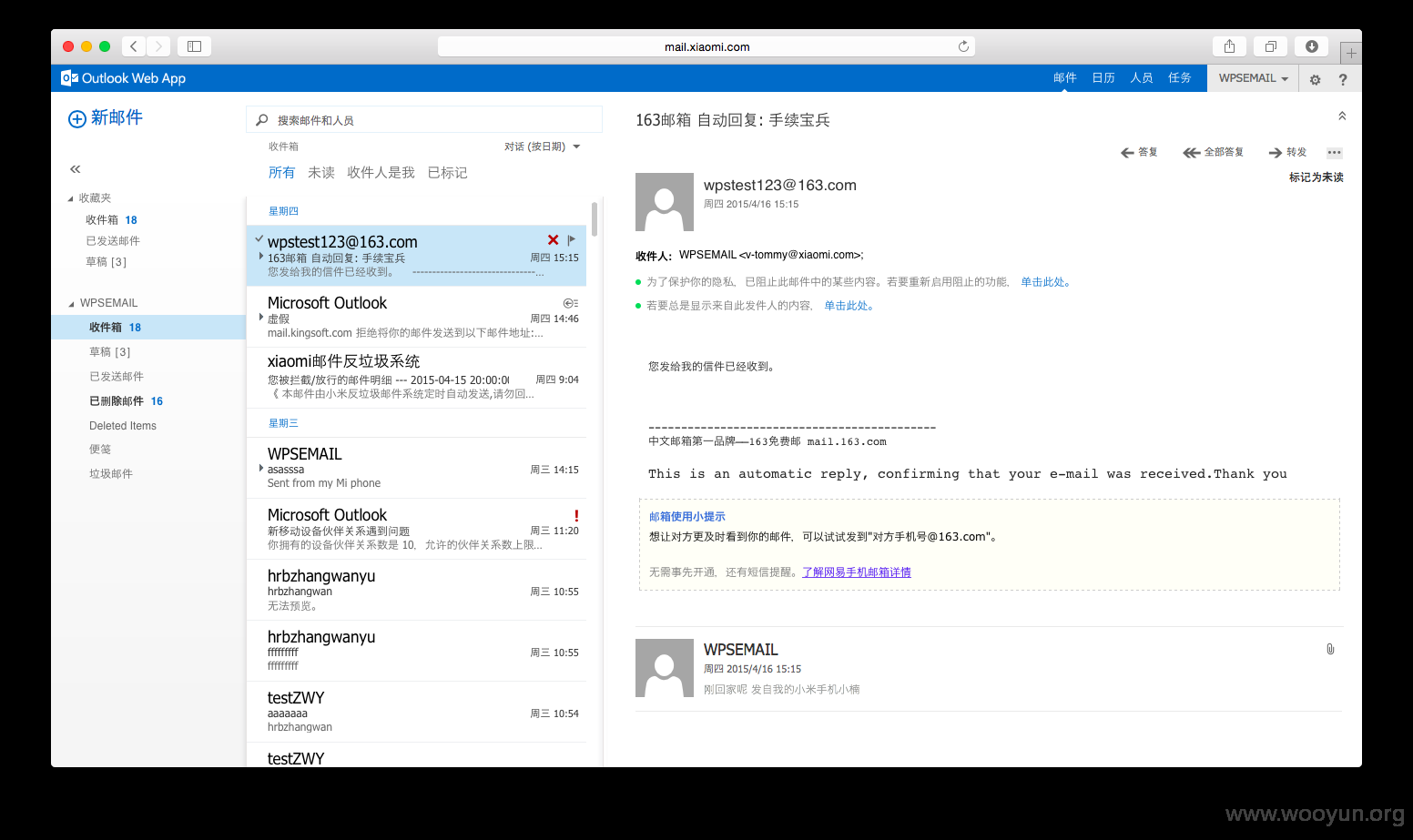1413x840 pixels.
Task: Expand asasssa conversation triangle
Action: tap(261, 468)
